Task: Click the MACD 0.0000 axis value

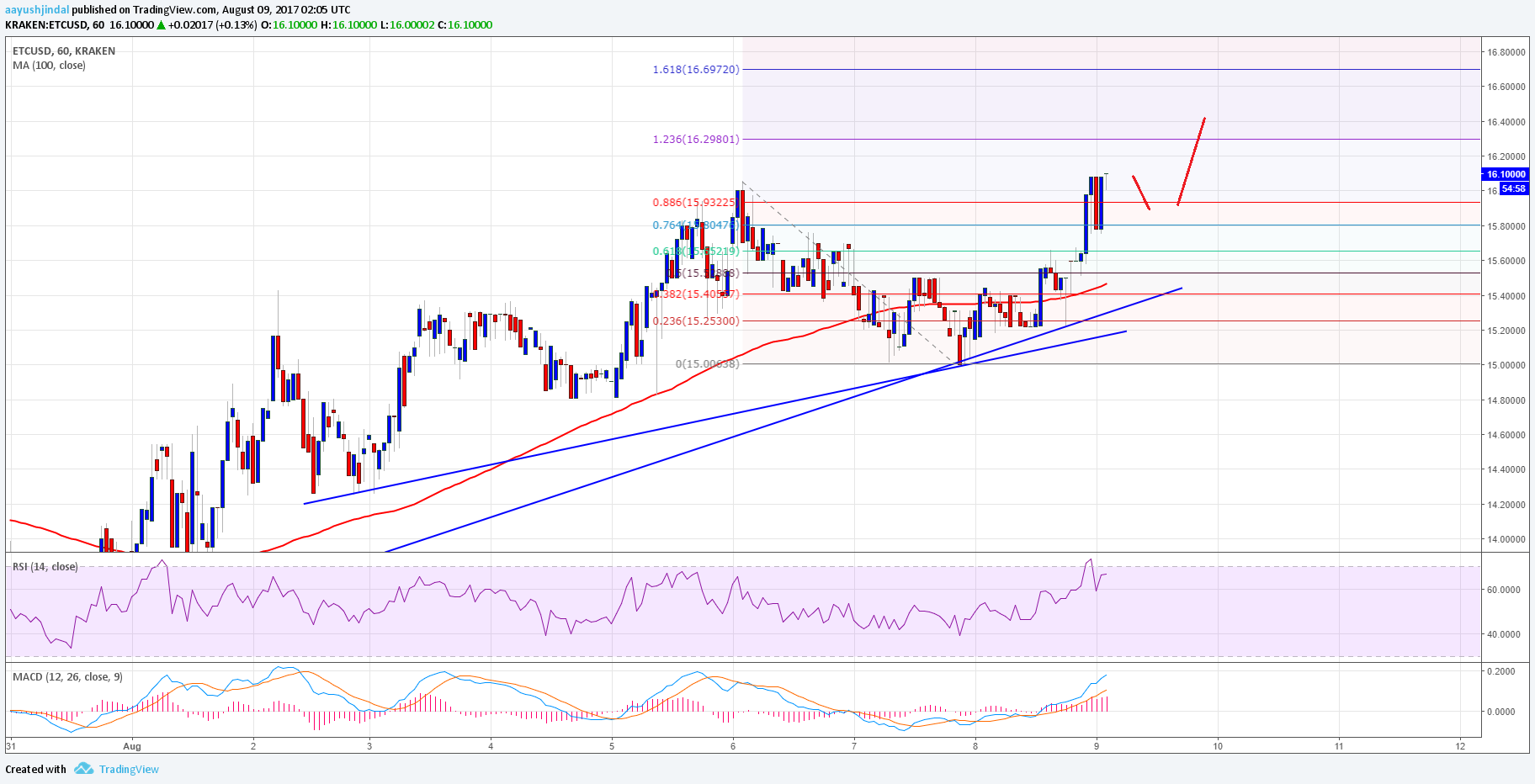Action: 1501,712
